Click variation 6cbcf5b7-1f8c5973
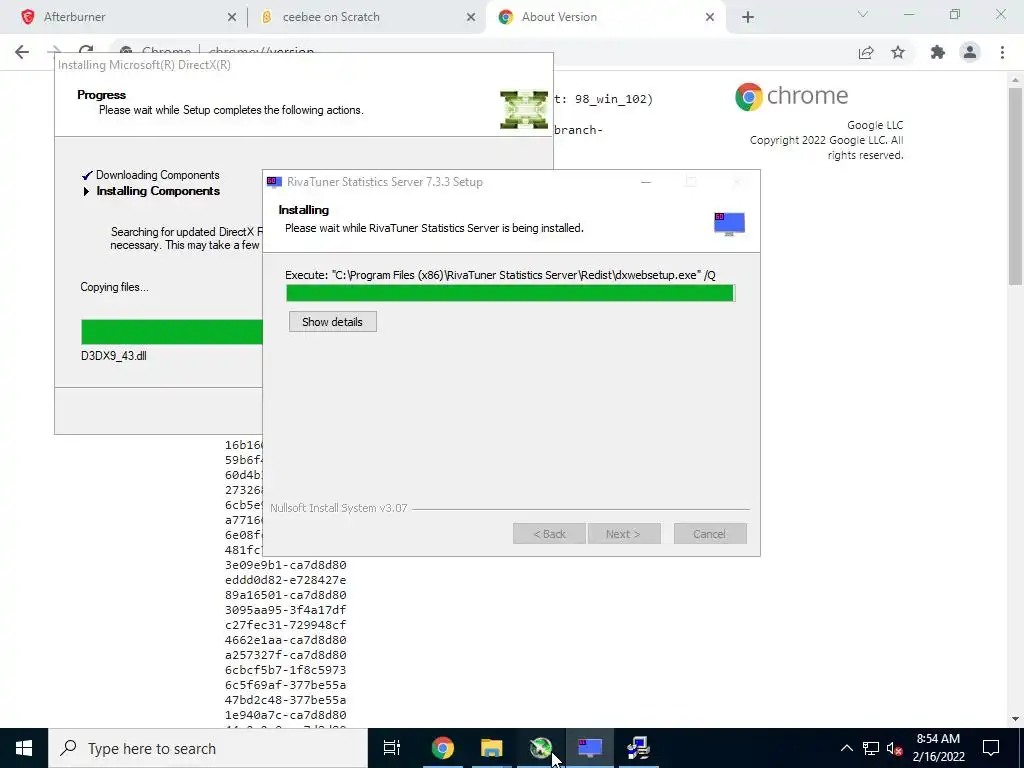This screenshot has height=768, width=1024. point(285,670)
